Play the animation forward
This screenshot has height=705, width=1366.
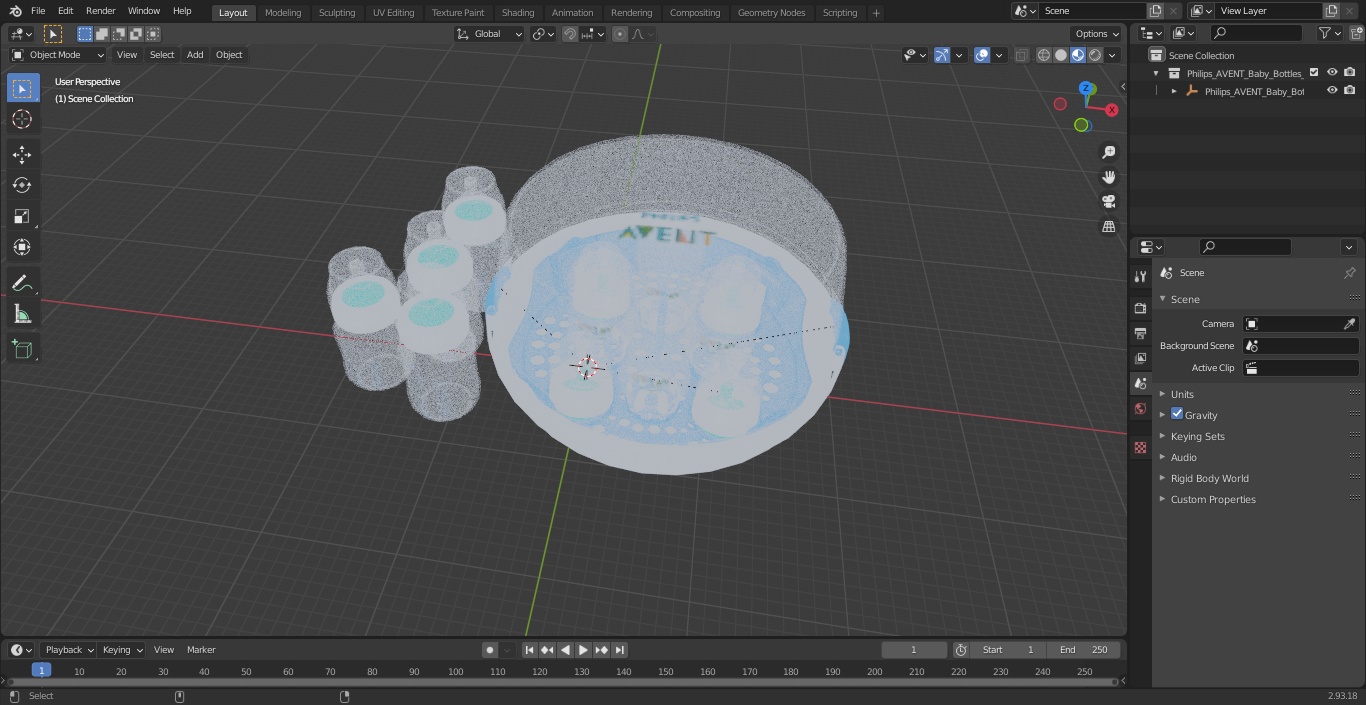pos(583,650)
